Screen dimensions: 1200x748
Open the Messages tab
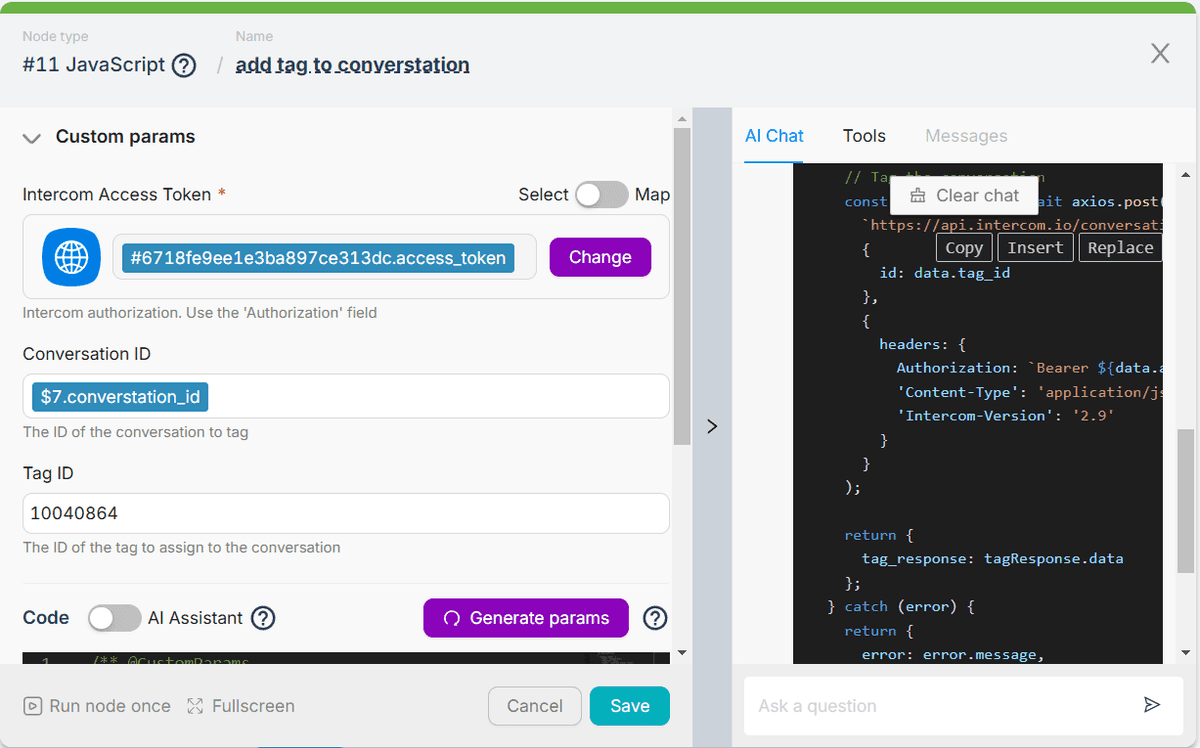coord(966,136)
